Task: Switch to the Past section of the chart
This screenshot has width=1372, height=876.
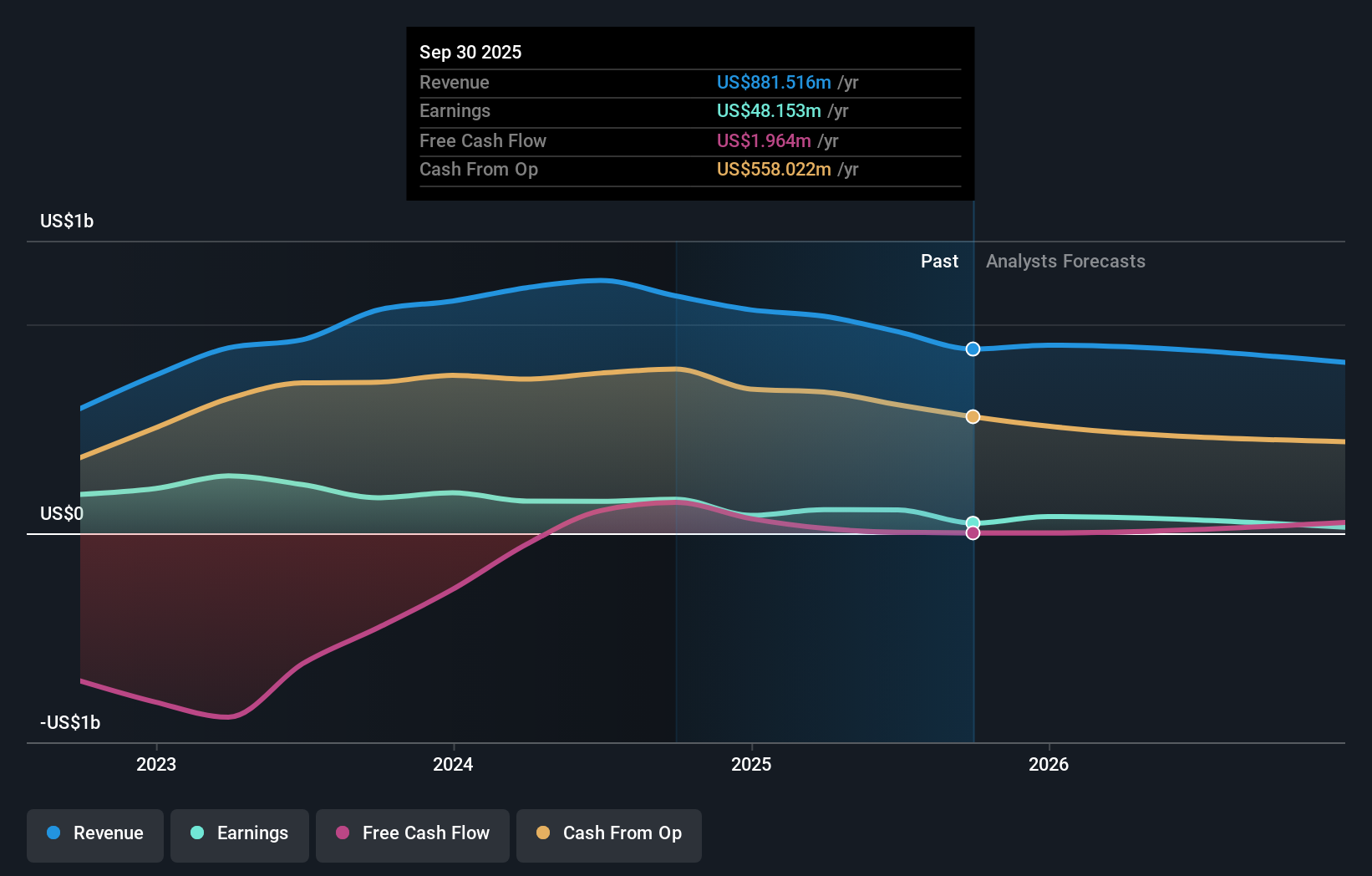Action: click(939, 261)
